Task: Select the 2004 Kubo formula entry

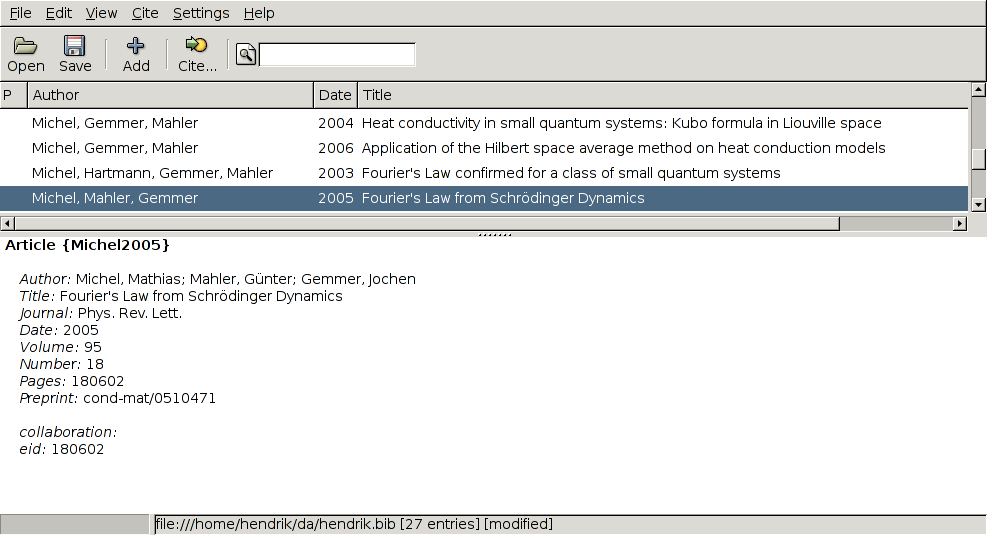Action: (620, 123)
